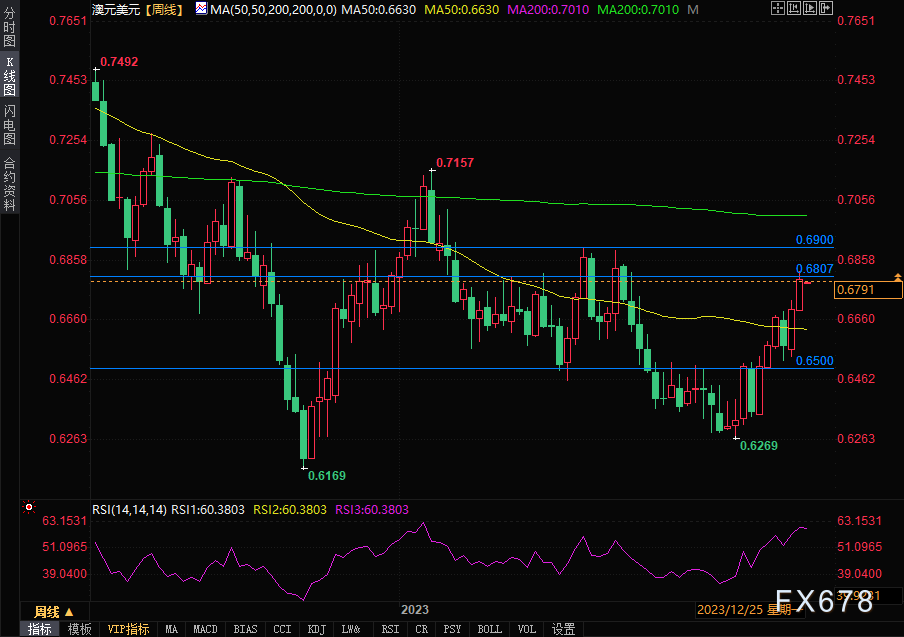This screenshot has height=637, width=904.
Task: Select the VIP指标 tab
Action: (128, 629)
